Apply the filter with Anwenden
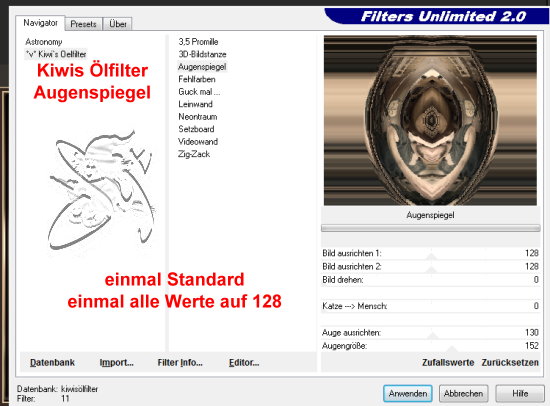 pos(408,393)
